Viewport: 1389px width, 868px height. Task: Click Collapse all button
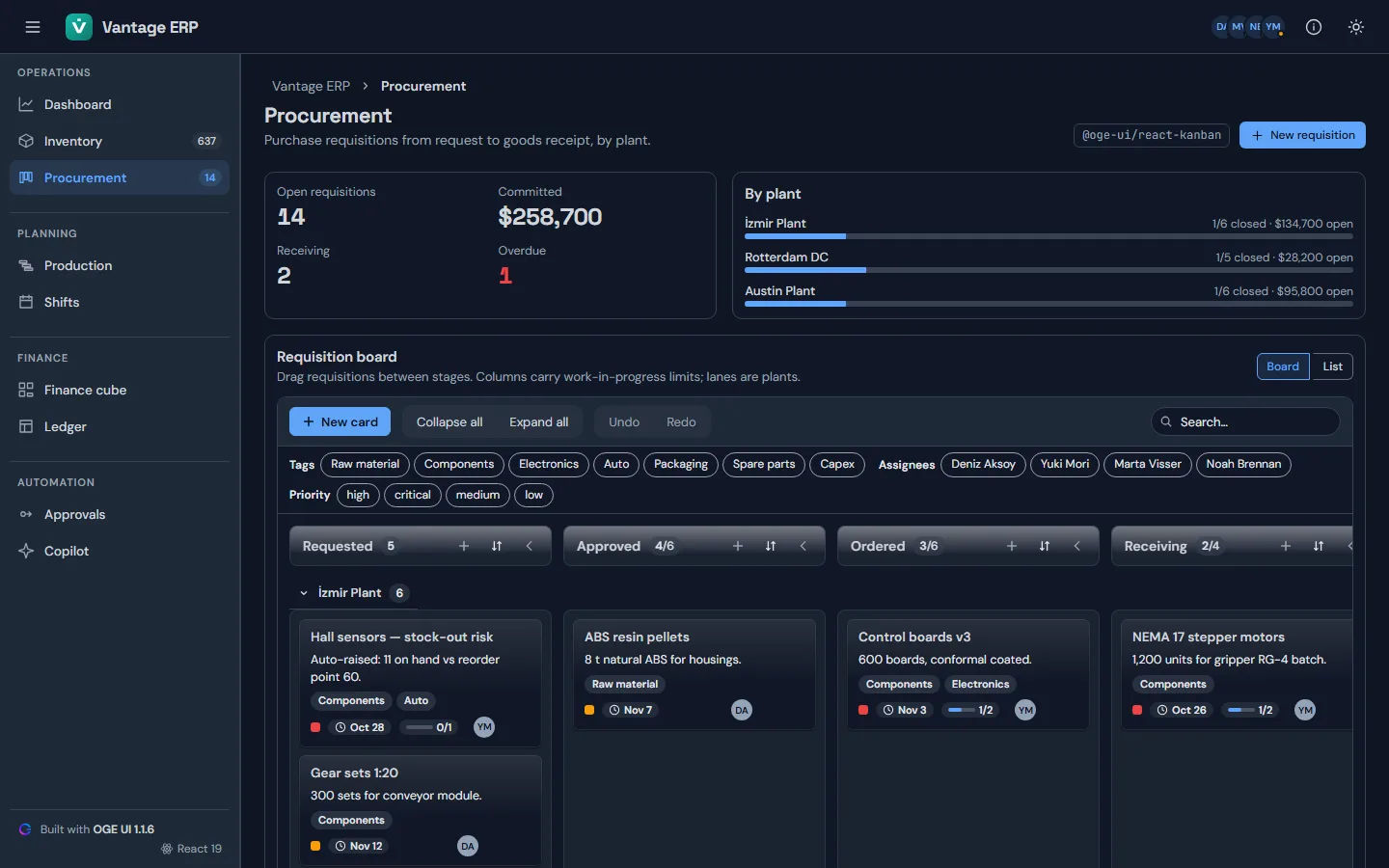pyautogui.click(x=449, y=421)
